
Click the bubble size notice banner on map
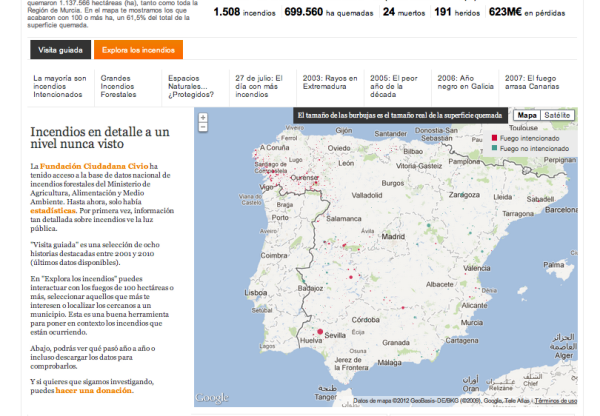click(400, 115)
